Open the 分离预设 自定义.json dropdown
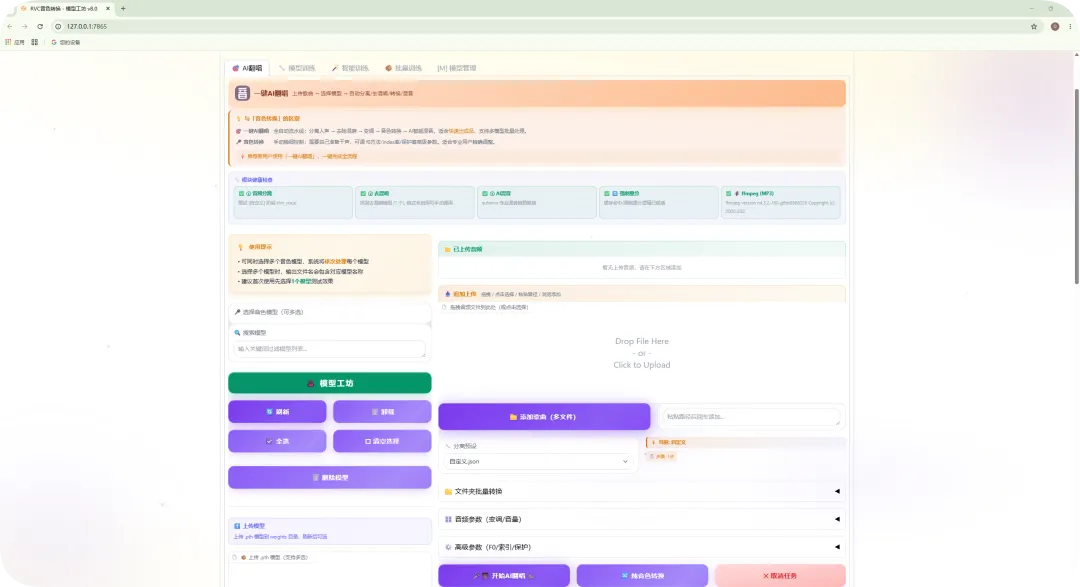The image size is (1080, 587). pos(538,462)
